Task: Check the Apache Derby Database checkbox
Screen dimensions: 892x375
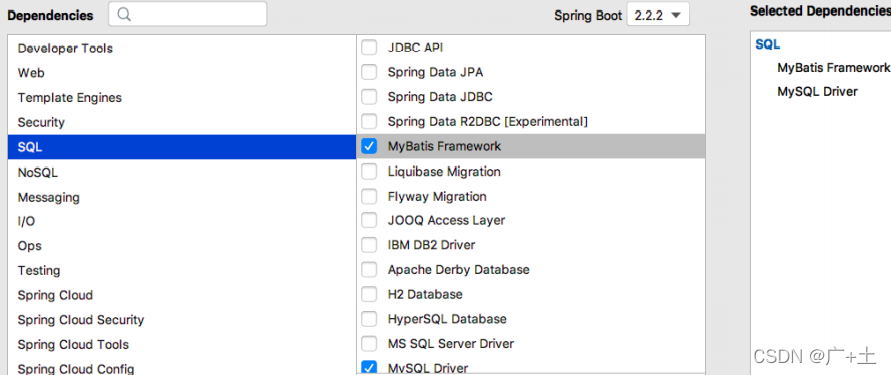Action: (369, 269)
